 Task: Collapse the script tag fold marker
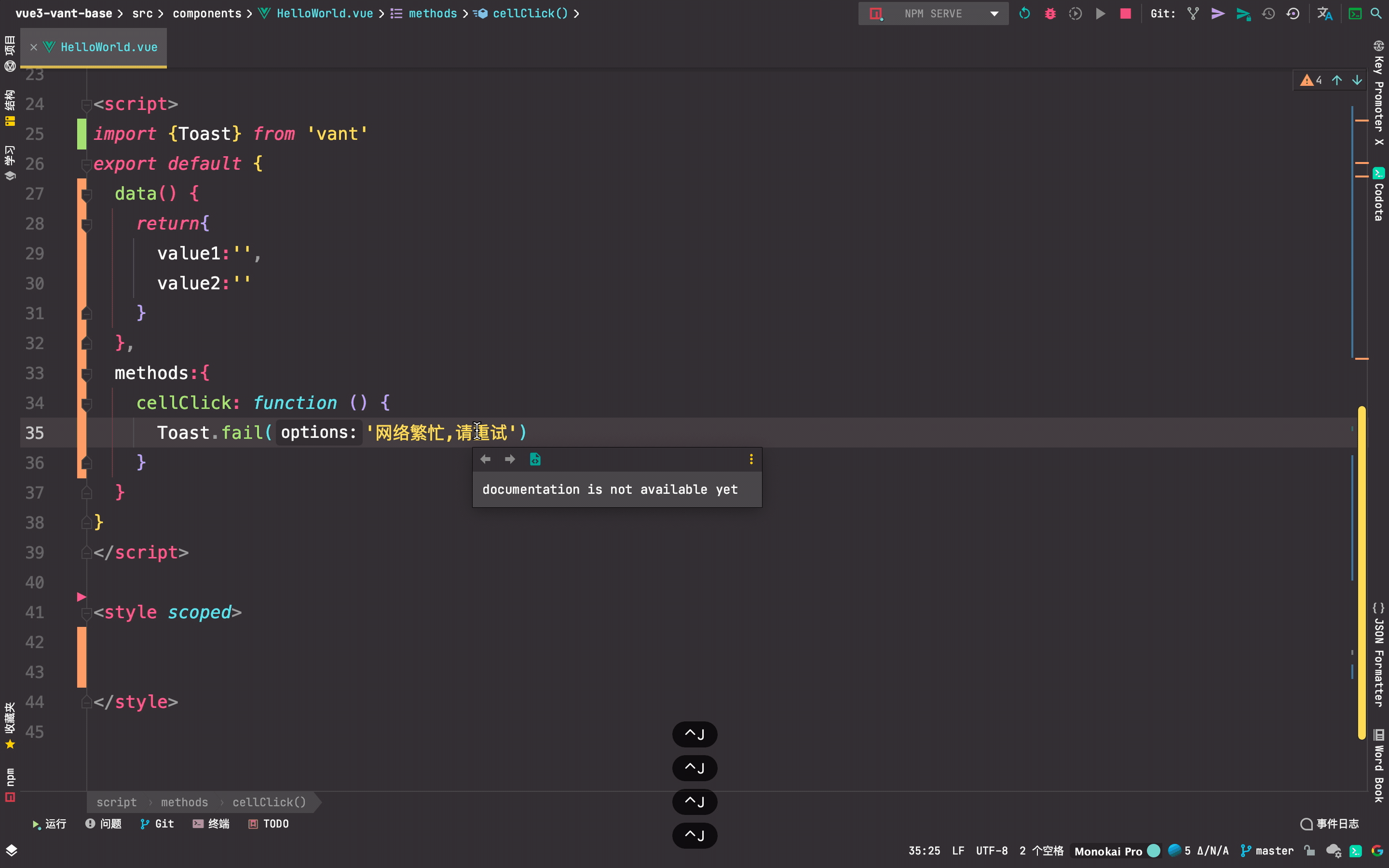coord(87,105)
